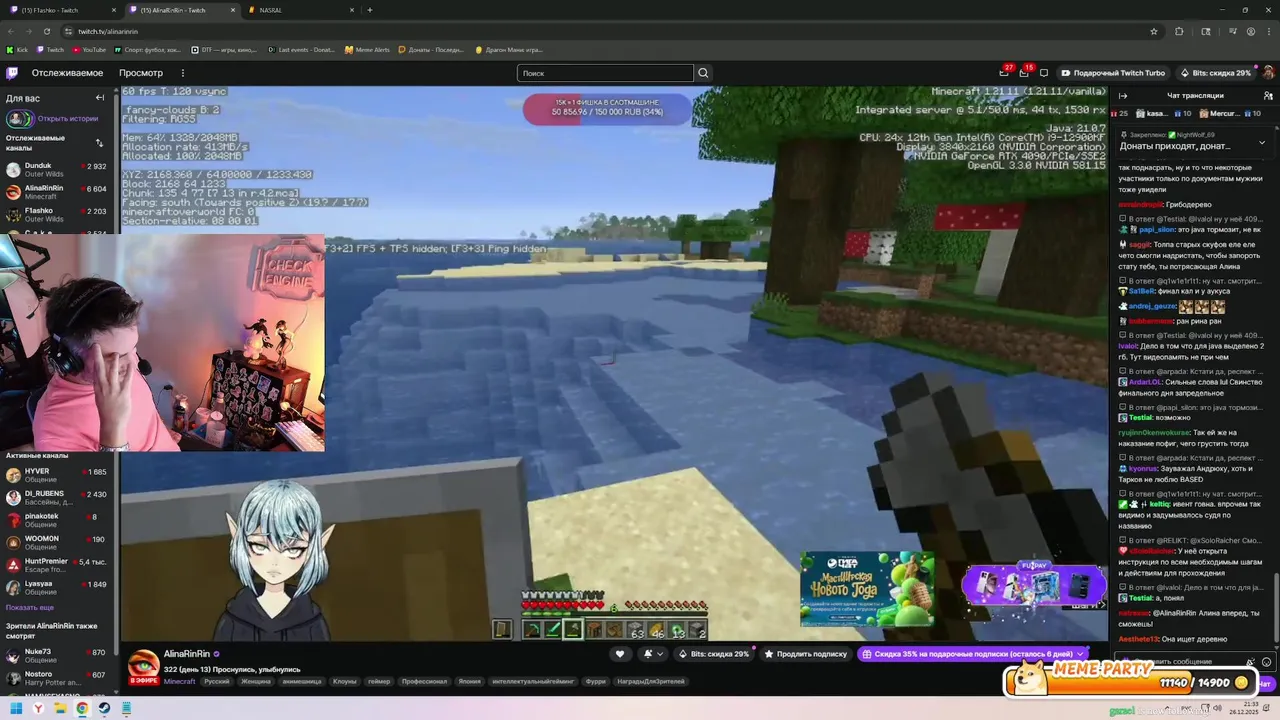Click the Продлить подписку button

click(x=805, y=654)
